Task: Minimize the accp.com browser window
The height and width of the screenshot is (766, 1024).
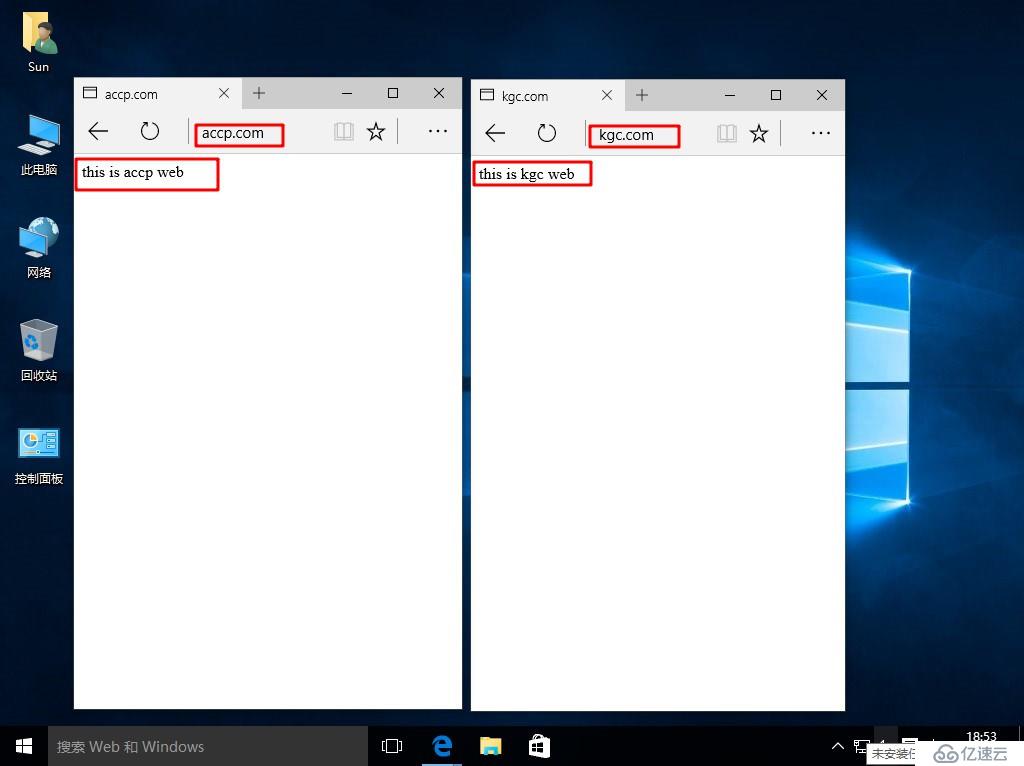Action: tap(347, 93)
